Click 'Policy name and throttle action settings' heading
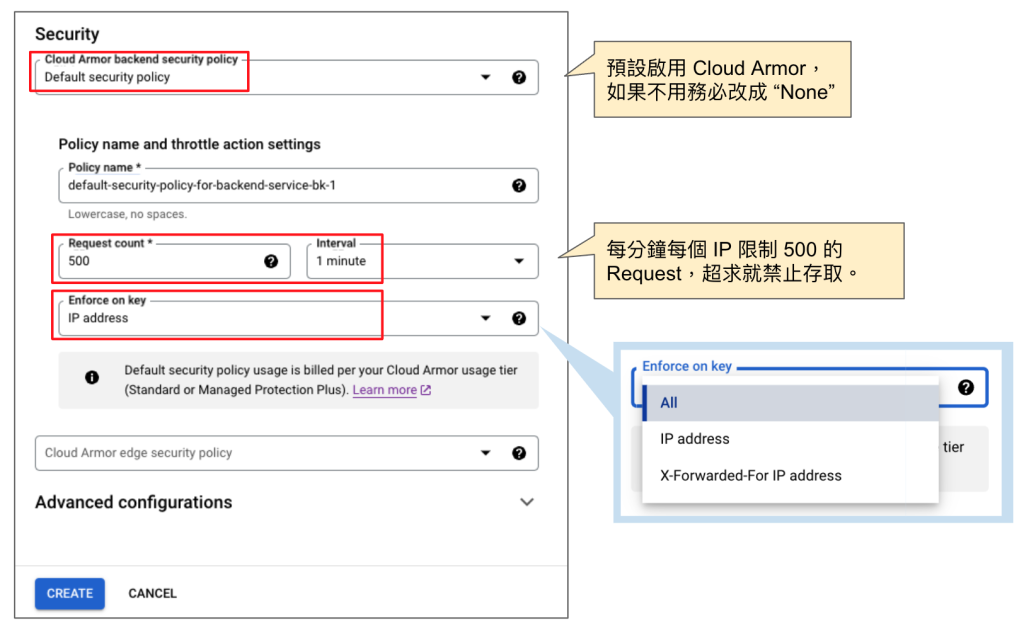 tap(189, 144)
